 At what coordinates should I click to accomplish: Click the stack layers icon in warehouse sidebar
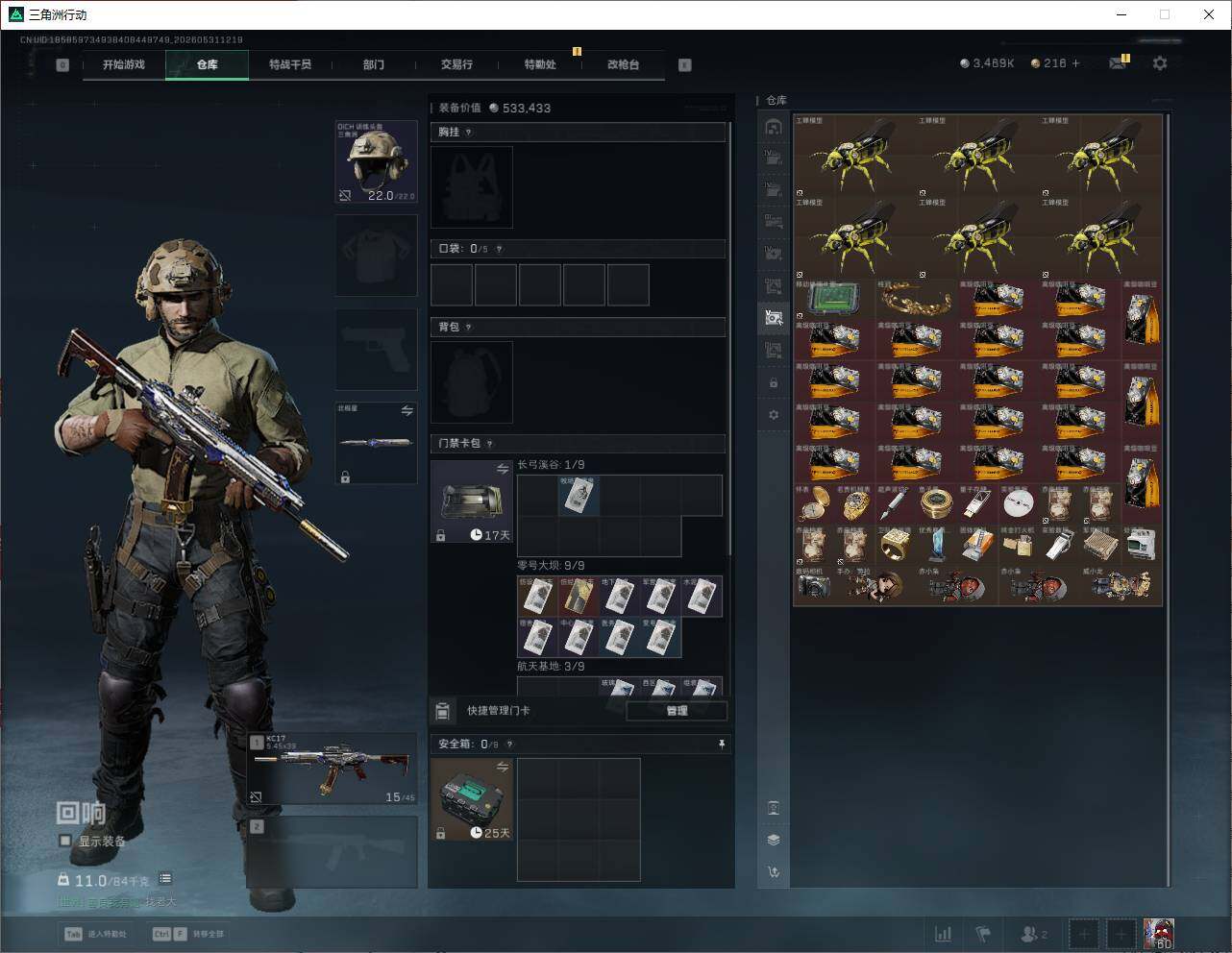pyautogui.click(x=774, y=840)
